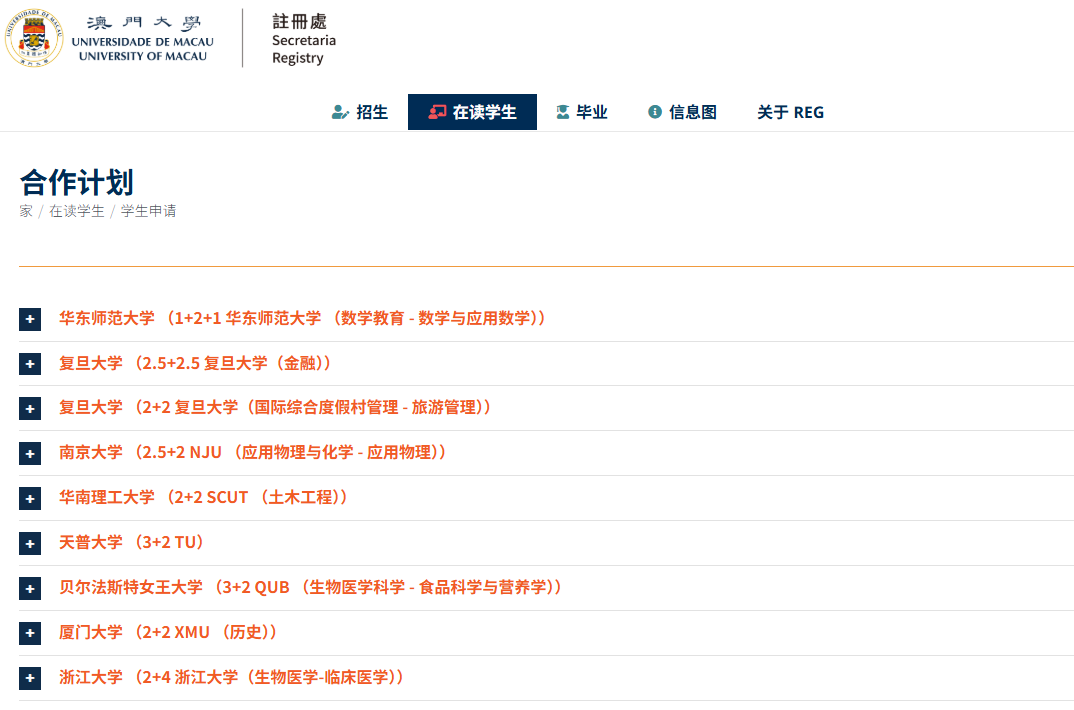
Task: Open the 信息图 menu item
Action: pyautogui.click(x=682, y=112)
